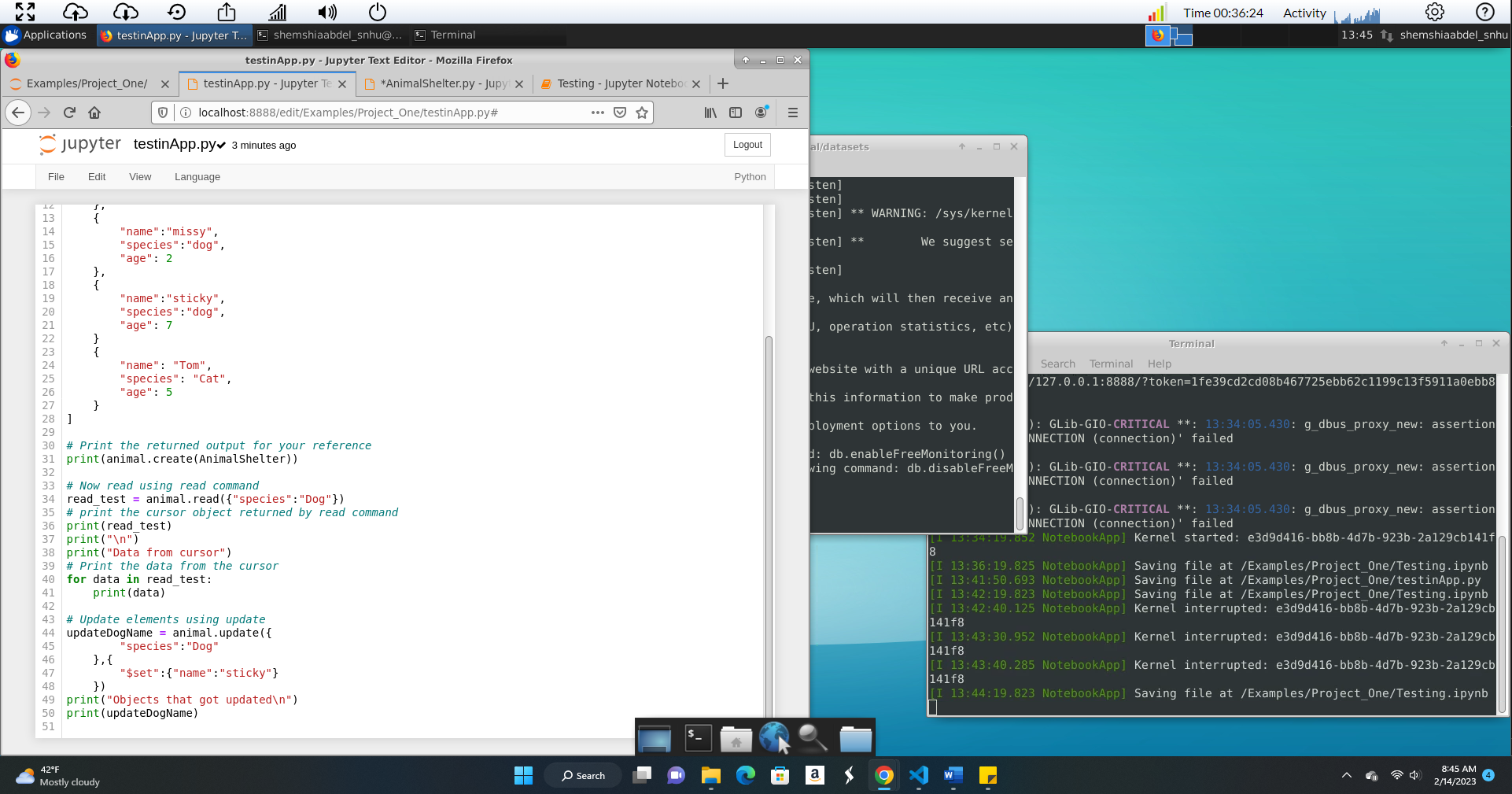
Task: Launch the terminal emulator from the dock
Action: click(x=697, y=738)
